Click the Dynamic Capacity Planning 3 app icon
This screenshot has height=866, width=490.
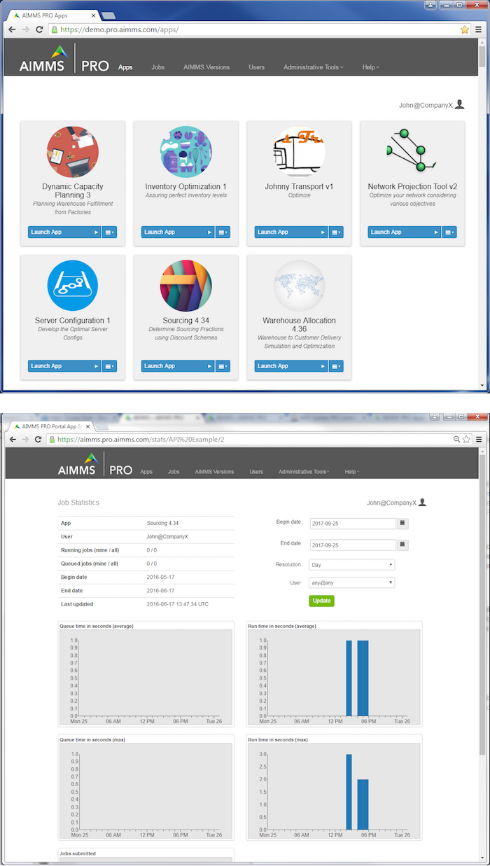(73, 152)
